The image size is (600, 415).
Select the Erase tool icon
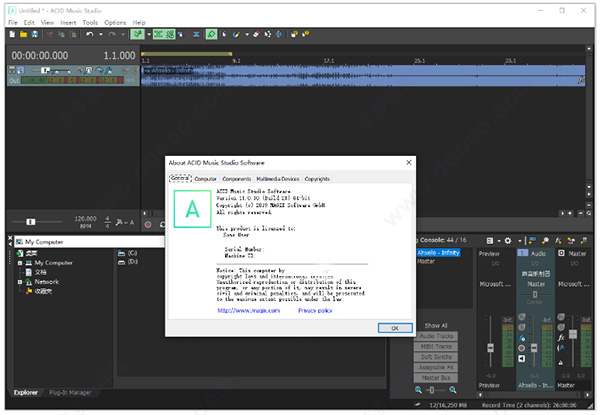(256, 34)
